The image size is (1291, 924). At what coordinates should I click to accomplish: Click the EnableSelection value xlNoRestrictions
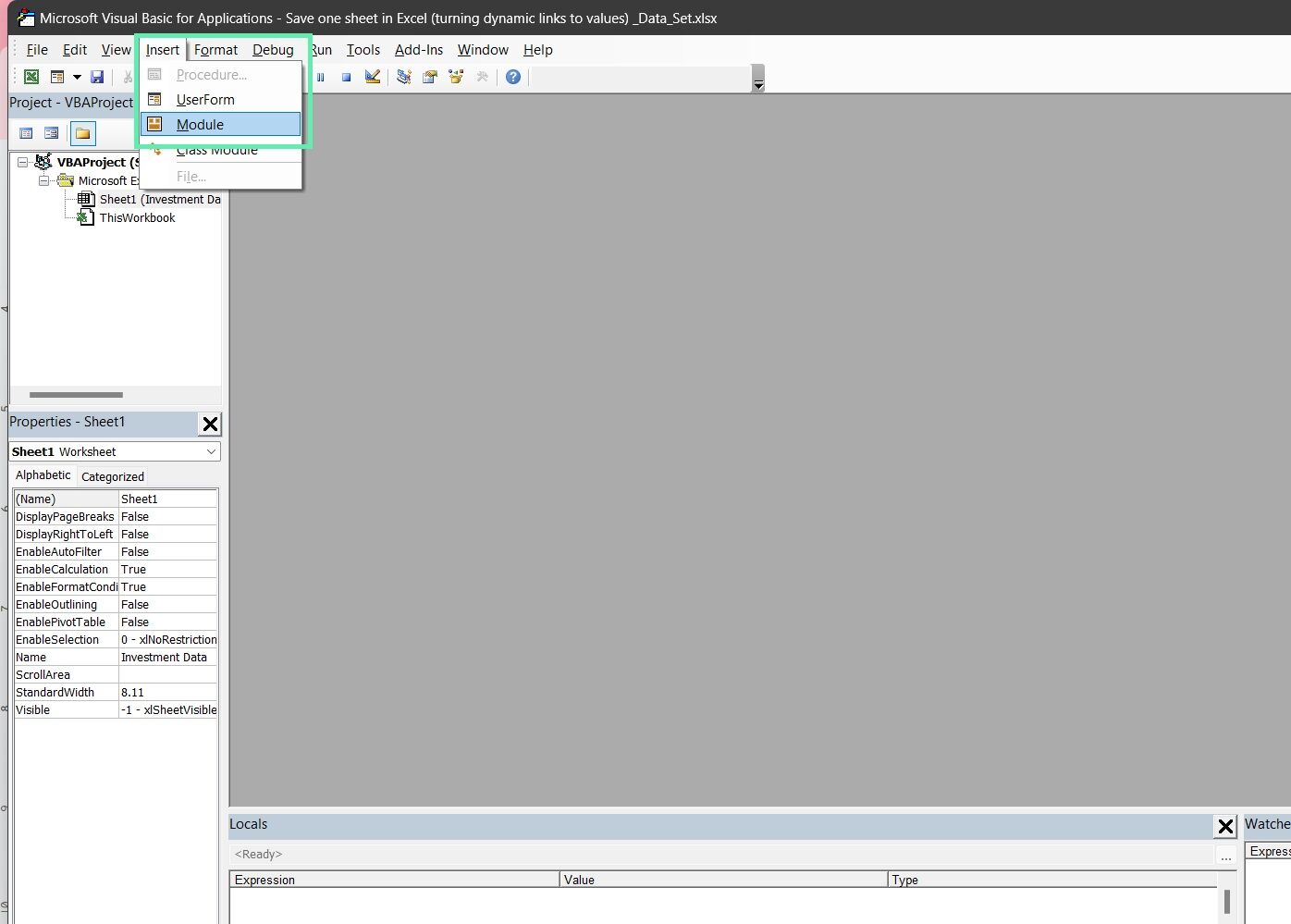tap(168, 639)
